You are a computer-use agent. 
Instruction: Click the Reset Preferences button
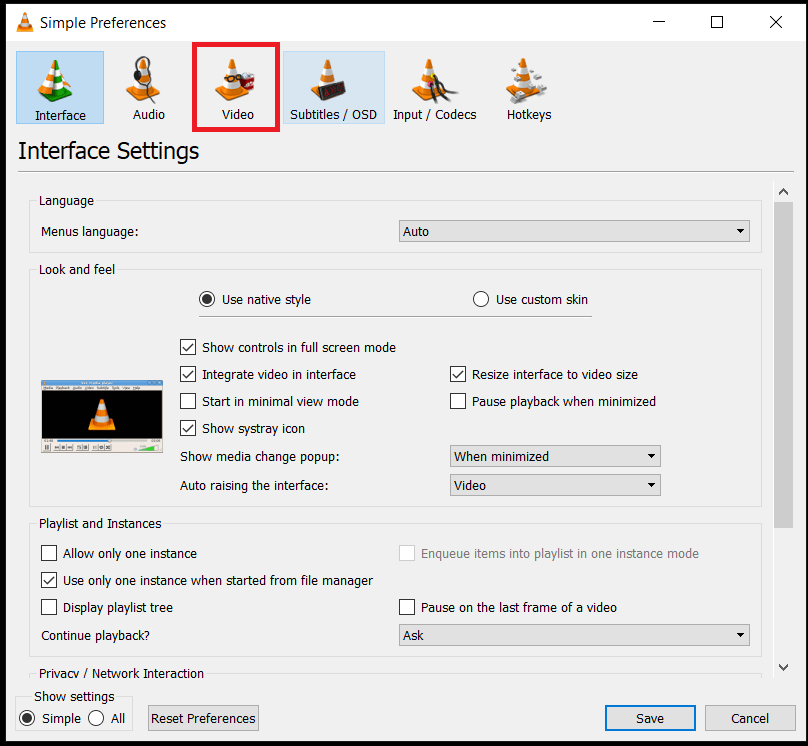pos(203,718)
